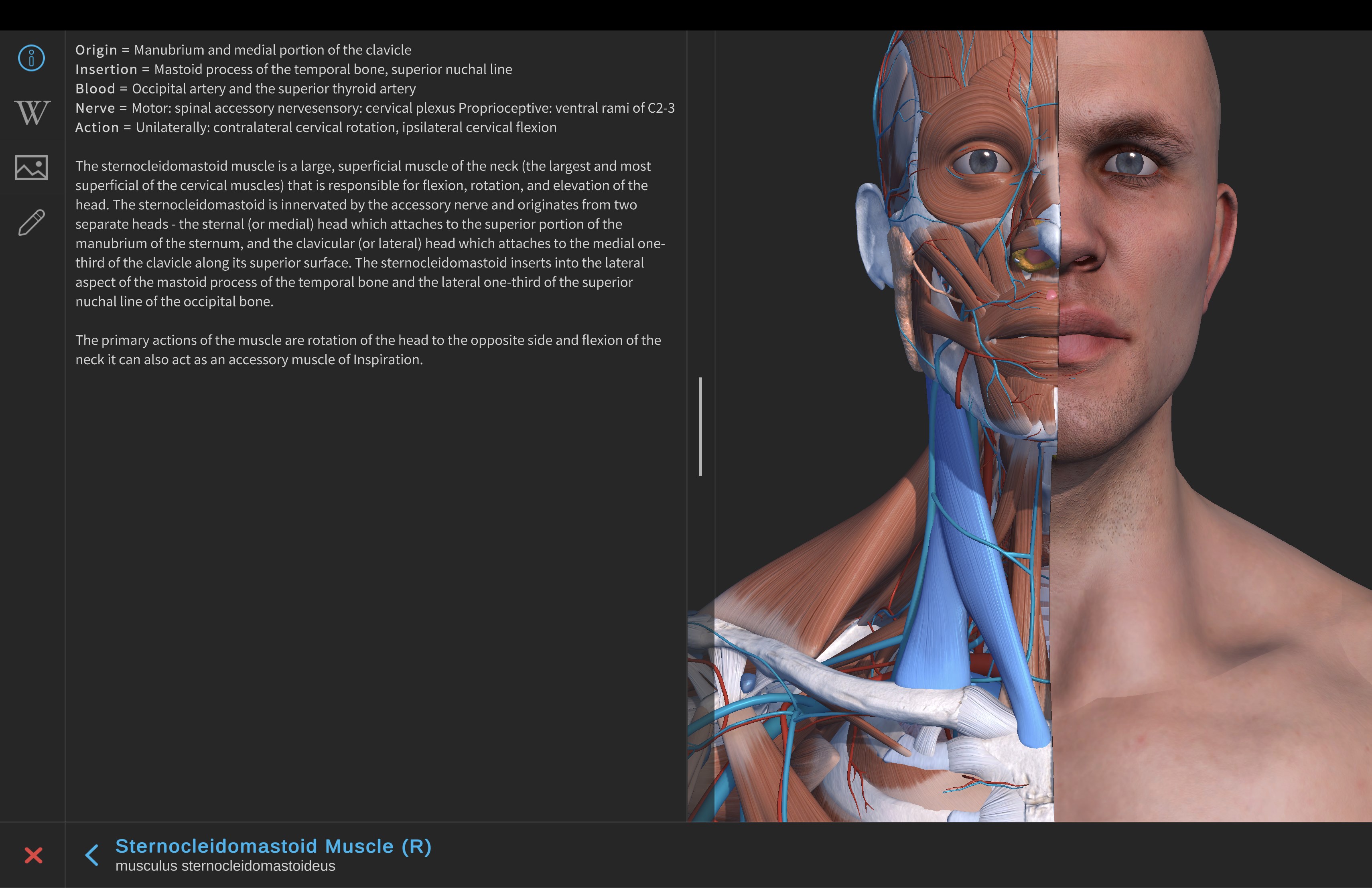Grab the vertical panel divider handle
The height and width of the screenshot is (888, 1372).
tap(700, 426)
